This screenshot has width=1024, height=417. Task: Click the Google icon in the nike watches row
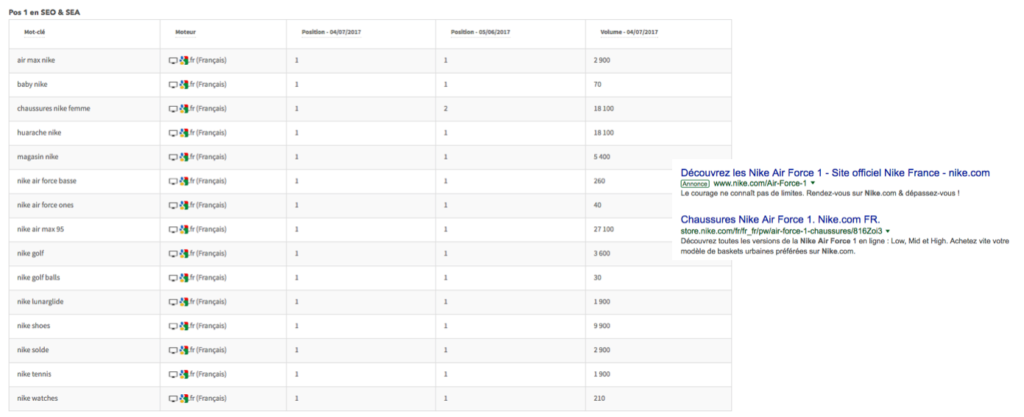point(184,398)
